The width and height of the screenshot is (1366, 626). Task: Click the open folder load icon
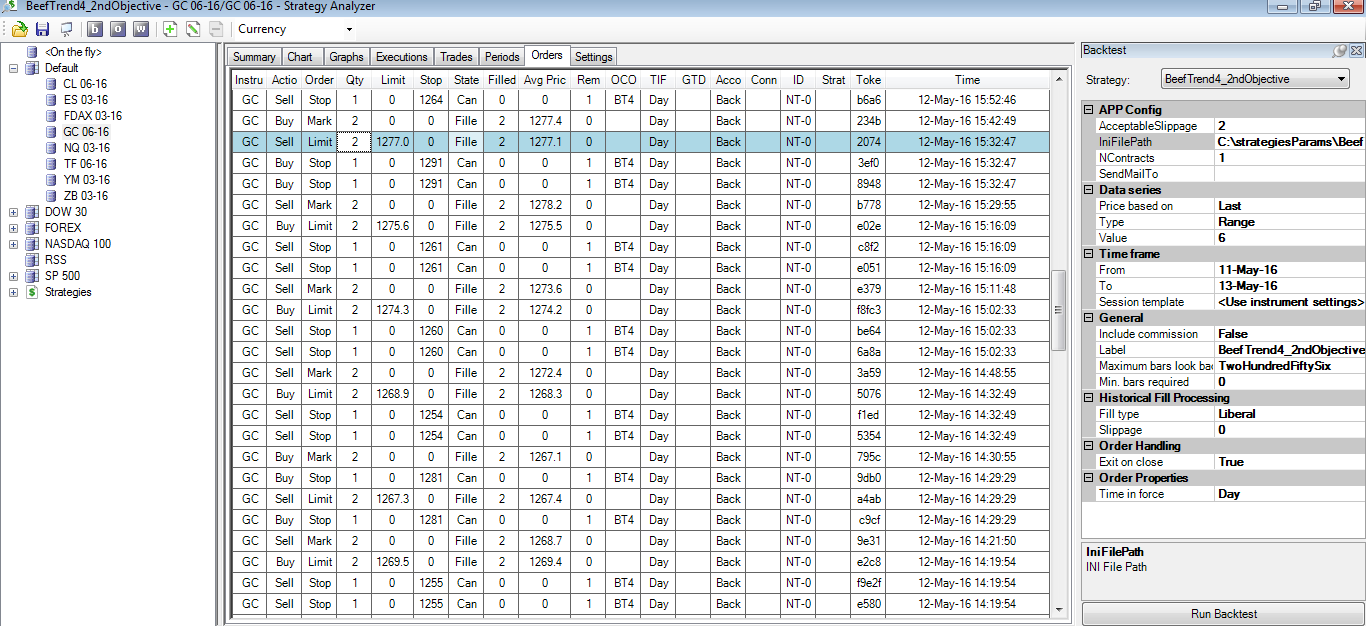coord(19,29)
